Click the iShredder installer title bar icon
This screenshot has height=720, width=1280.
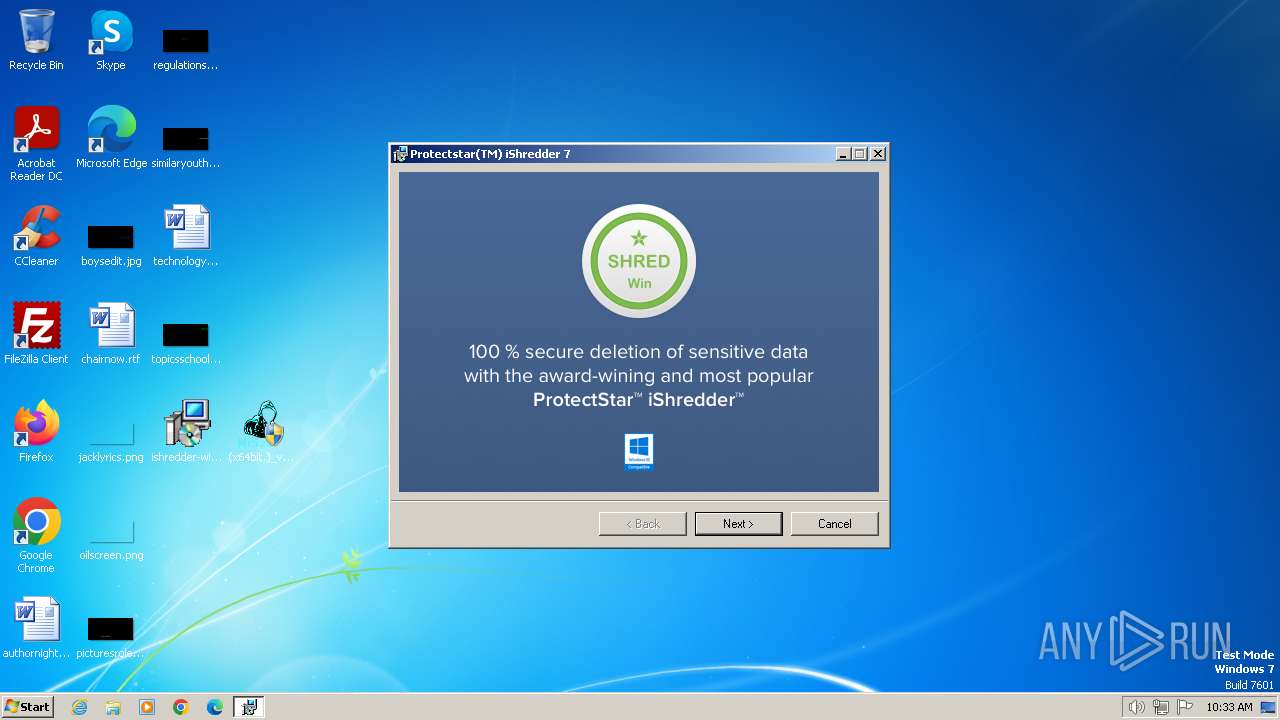[400, 154]
